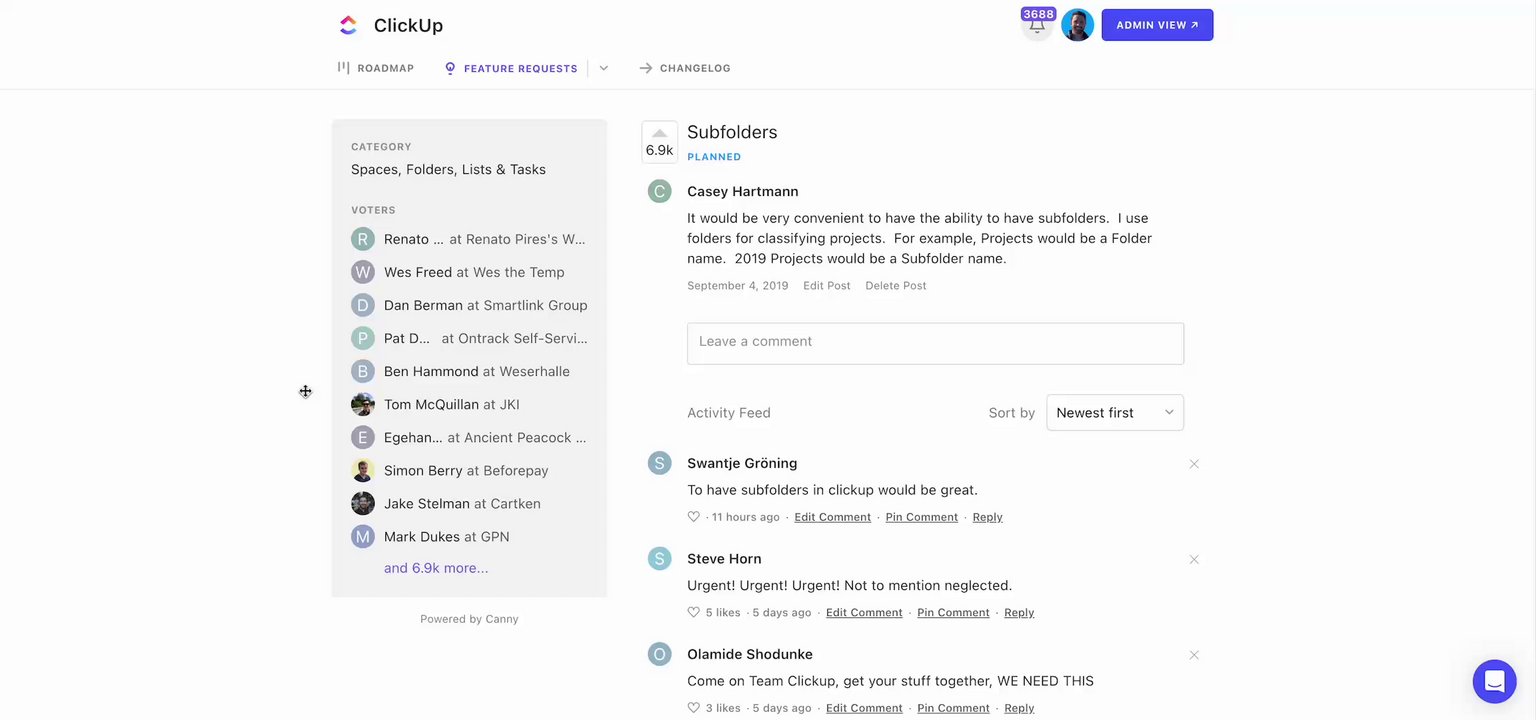
Task: Click the ClickUp logo icon
Action: click(348, 26)
